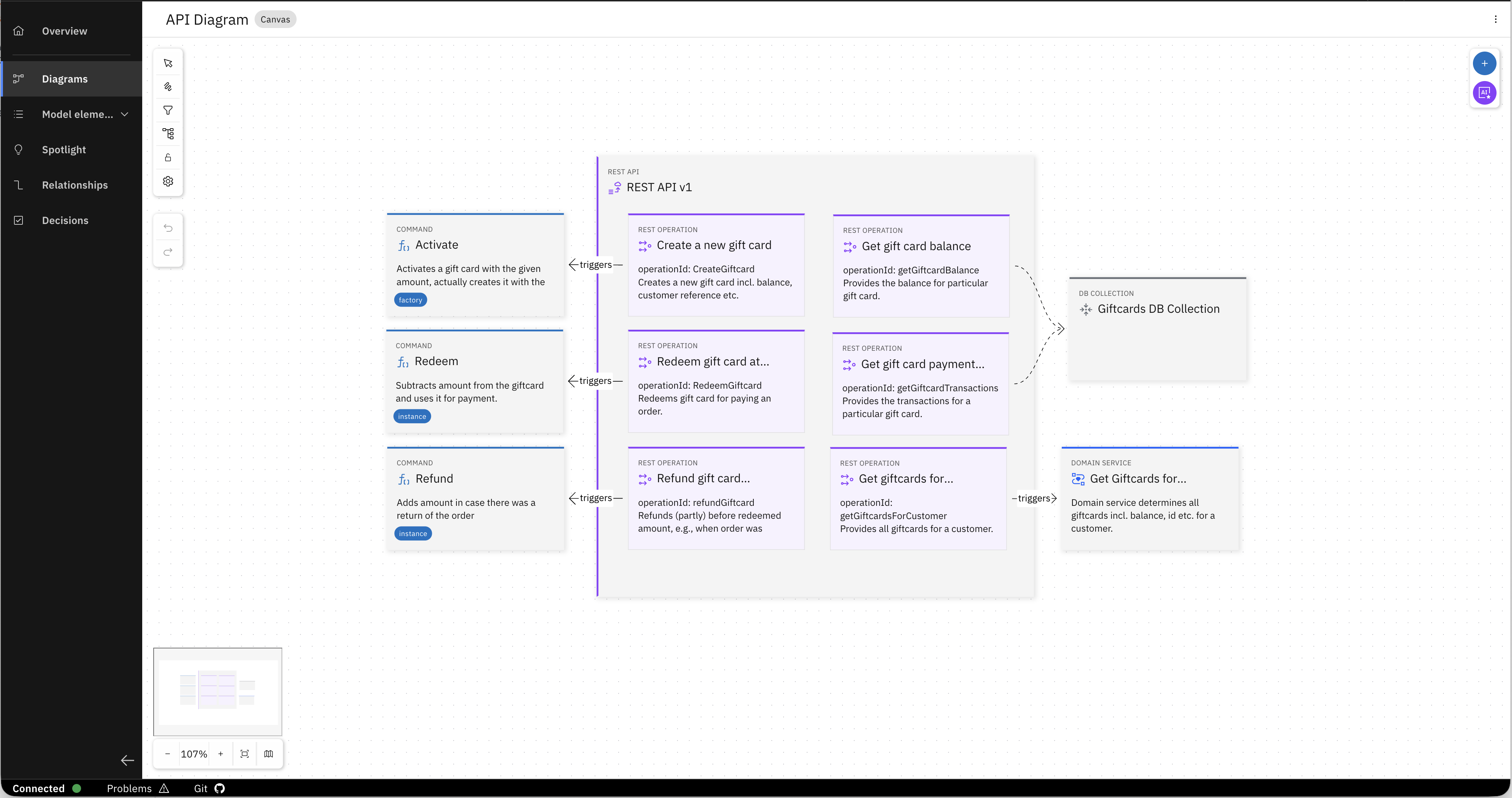This screenshot has height=798, width=1512.
Task: Toggle fit-to-screen zoom control
Action: pyautogui.click(x=245, y=753)
